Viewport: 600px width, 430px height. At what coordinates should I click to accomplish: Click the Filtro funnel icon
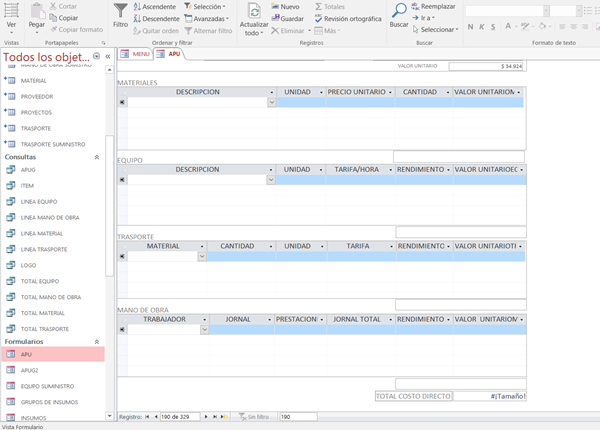click(x=120, y=11)
